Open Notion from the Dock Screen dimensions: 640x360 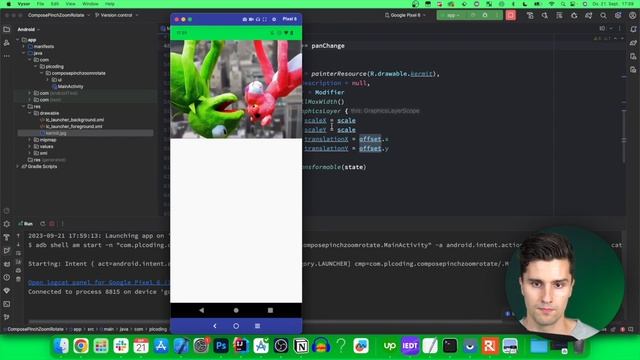point(301,346)
